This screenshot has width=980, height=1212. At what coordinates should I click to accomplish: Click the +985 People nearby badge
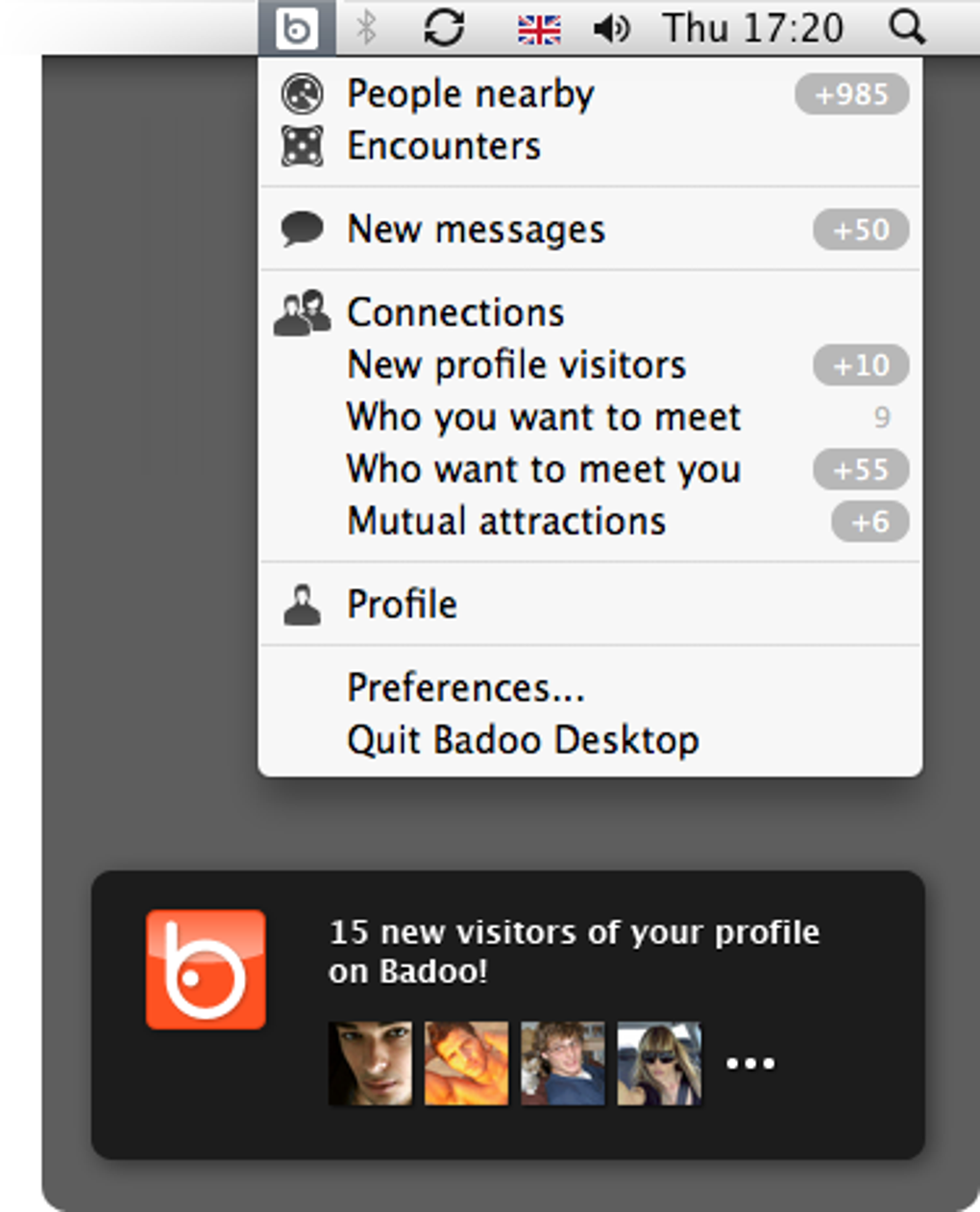tap(851, 94)
